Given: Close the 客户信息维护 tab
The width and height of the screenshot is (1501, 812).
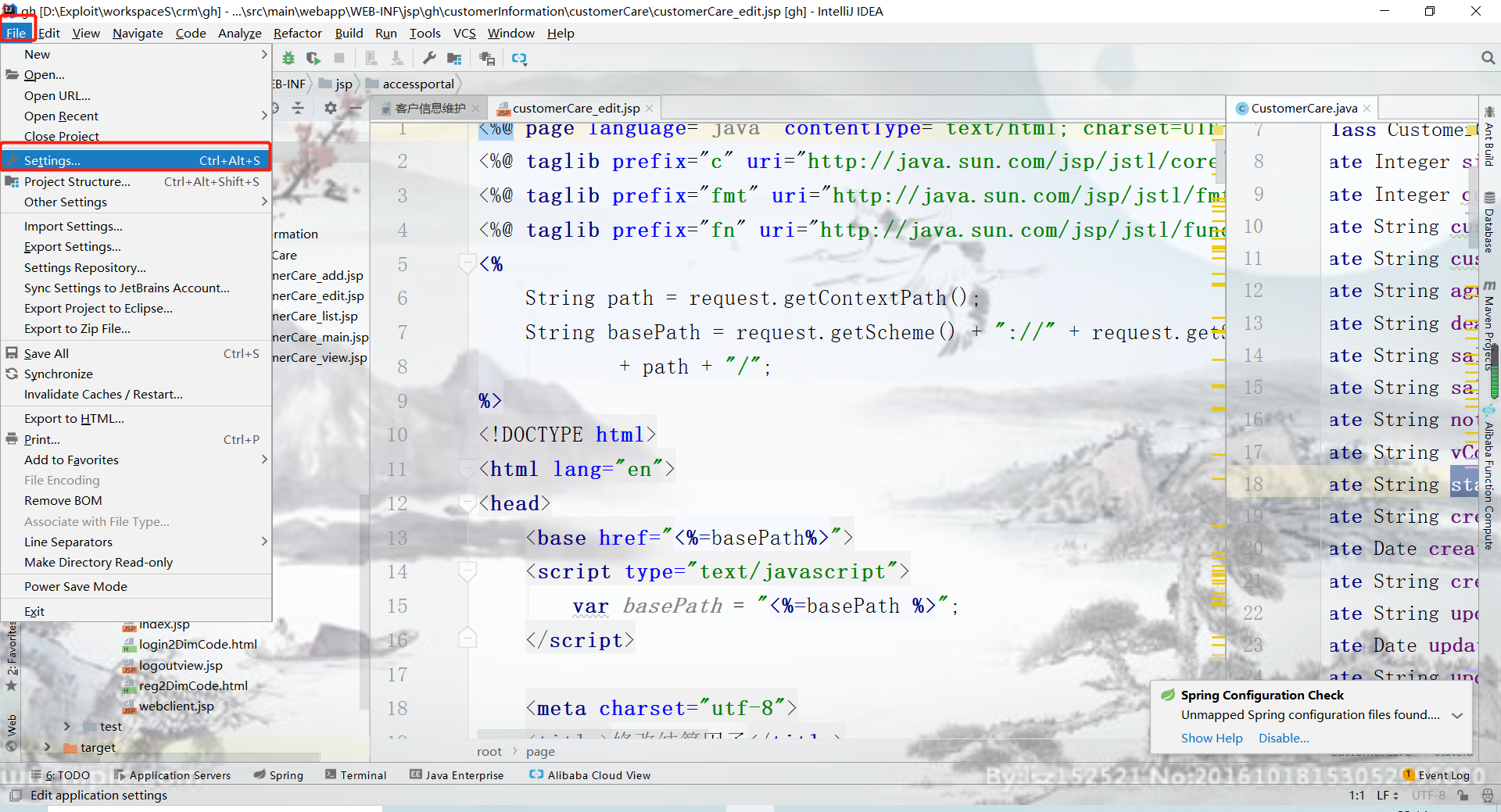Looking at the screenshot, I should click(475, 109).
